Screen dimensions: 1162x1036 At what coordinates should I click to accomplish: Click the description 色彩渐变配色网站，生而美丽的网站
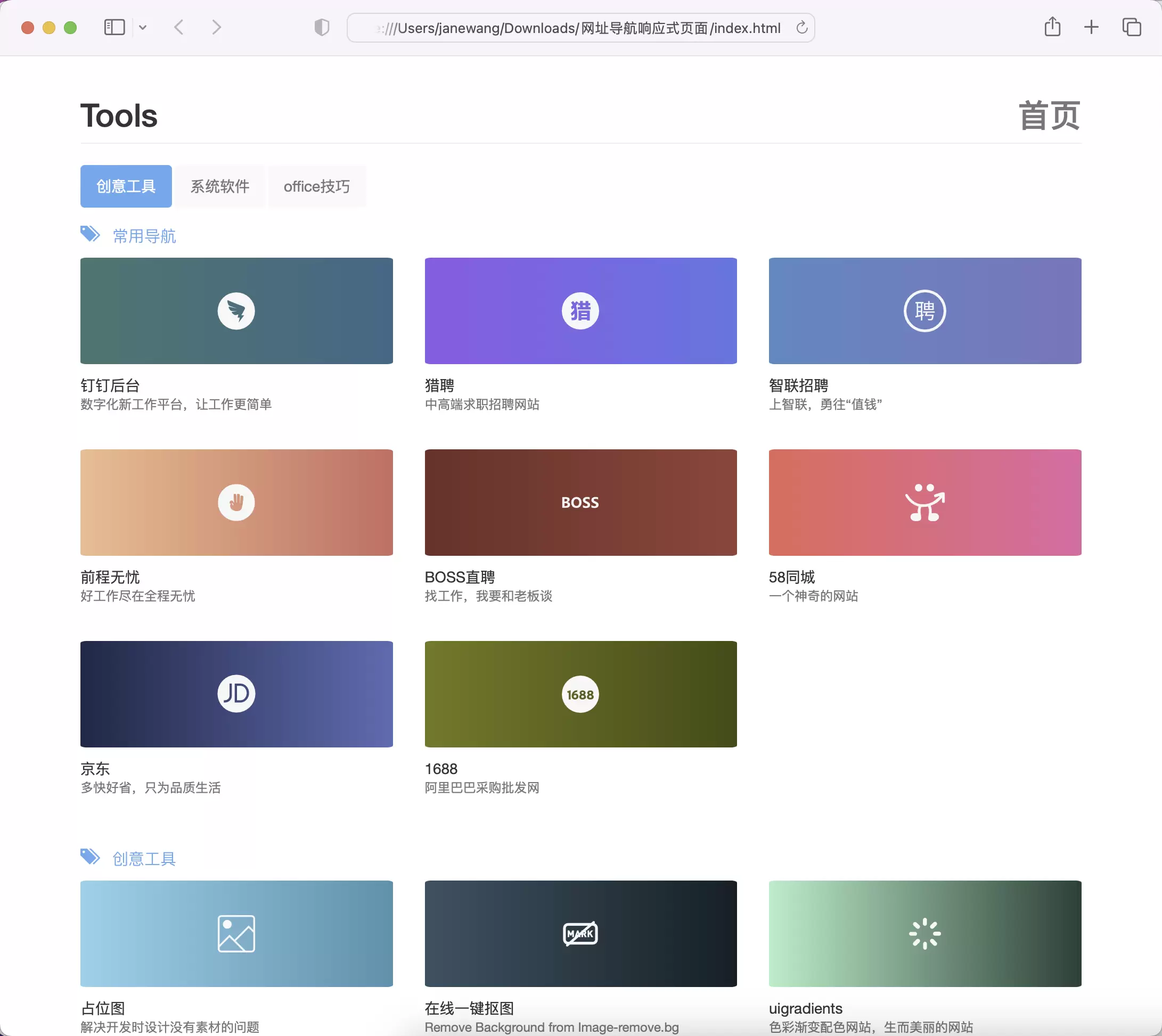871,1027
